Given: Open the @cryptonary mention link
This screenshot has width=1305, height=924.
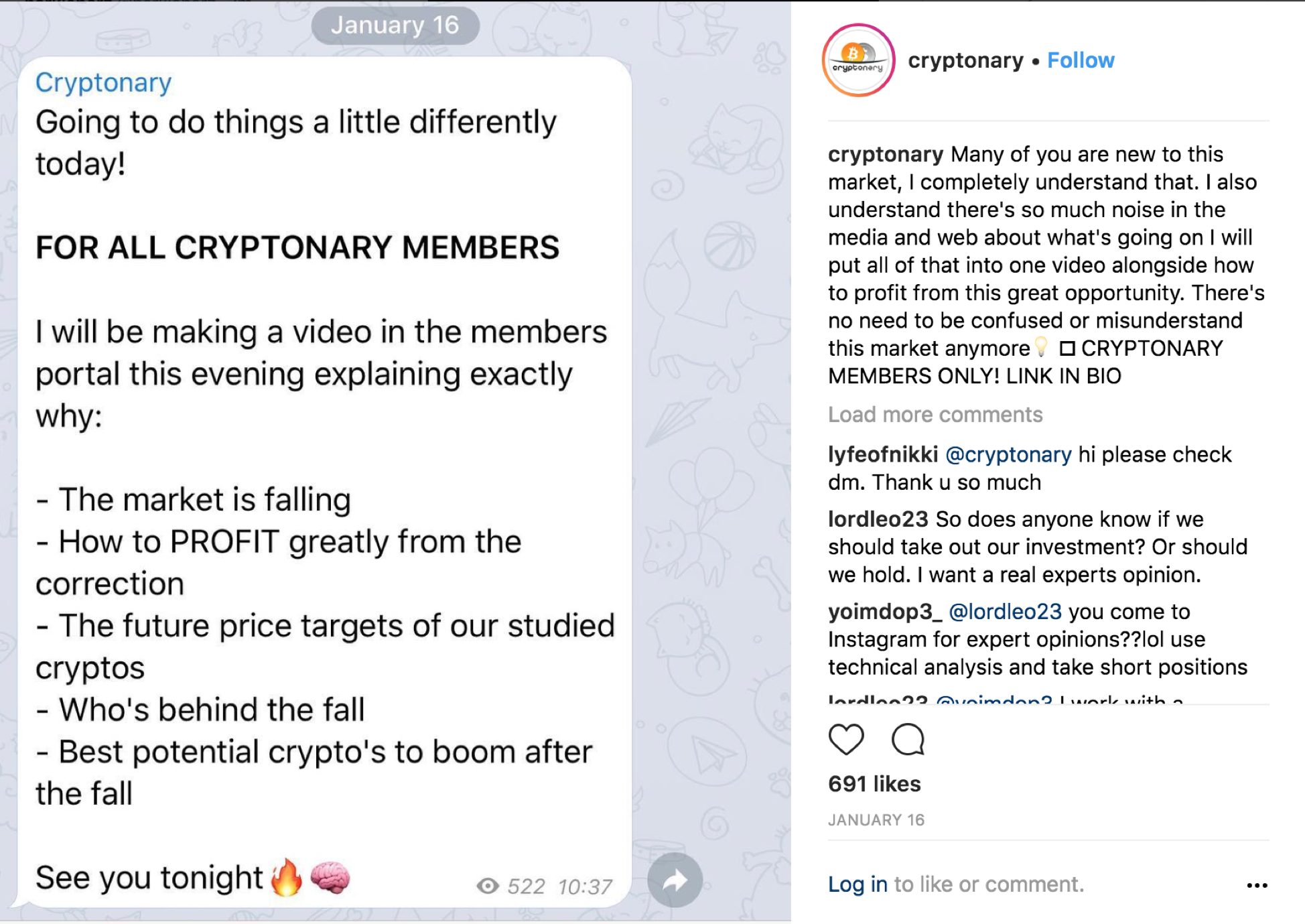Looking at the screenshot, I should [1008, 454].
